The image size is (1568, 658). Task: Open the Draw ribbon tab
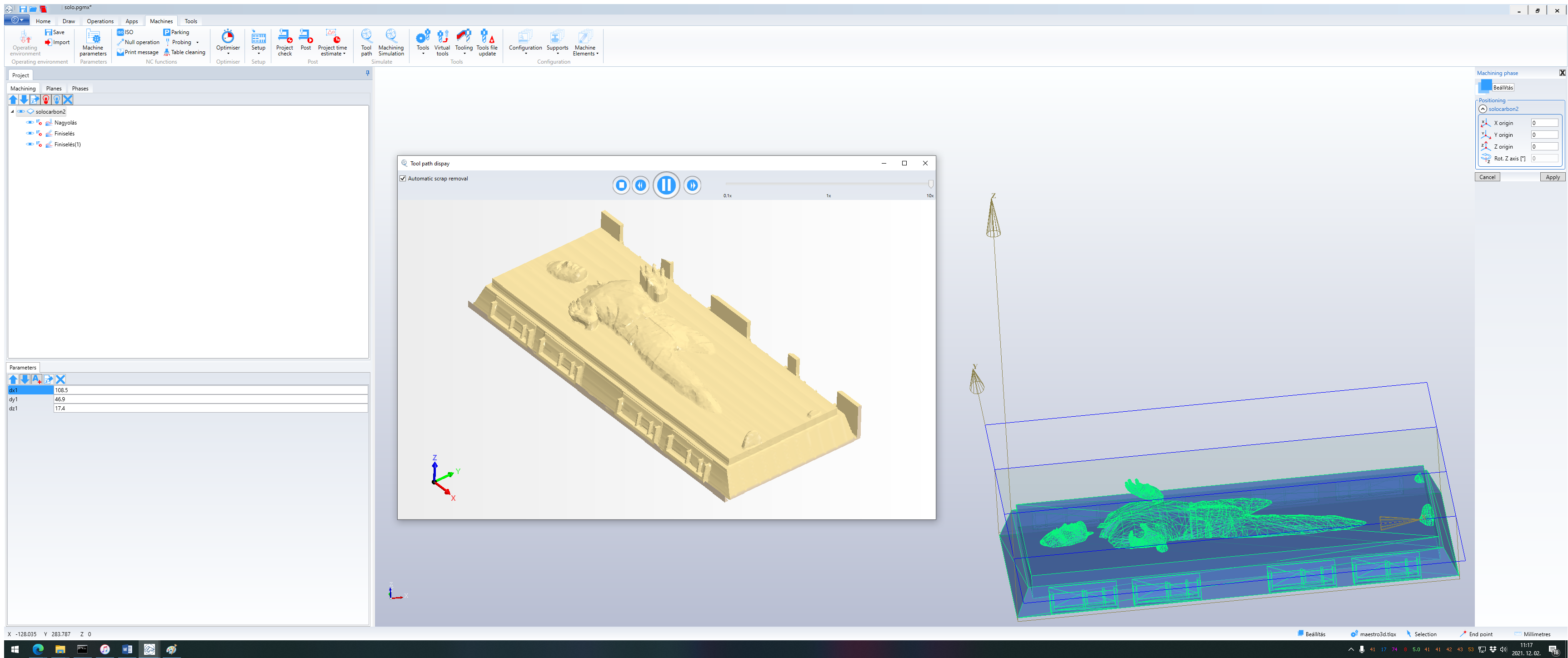click(x=69, y=21)
